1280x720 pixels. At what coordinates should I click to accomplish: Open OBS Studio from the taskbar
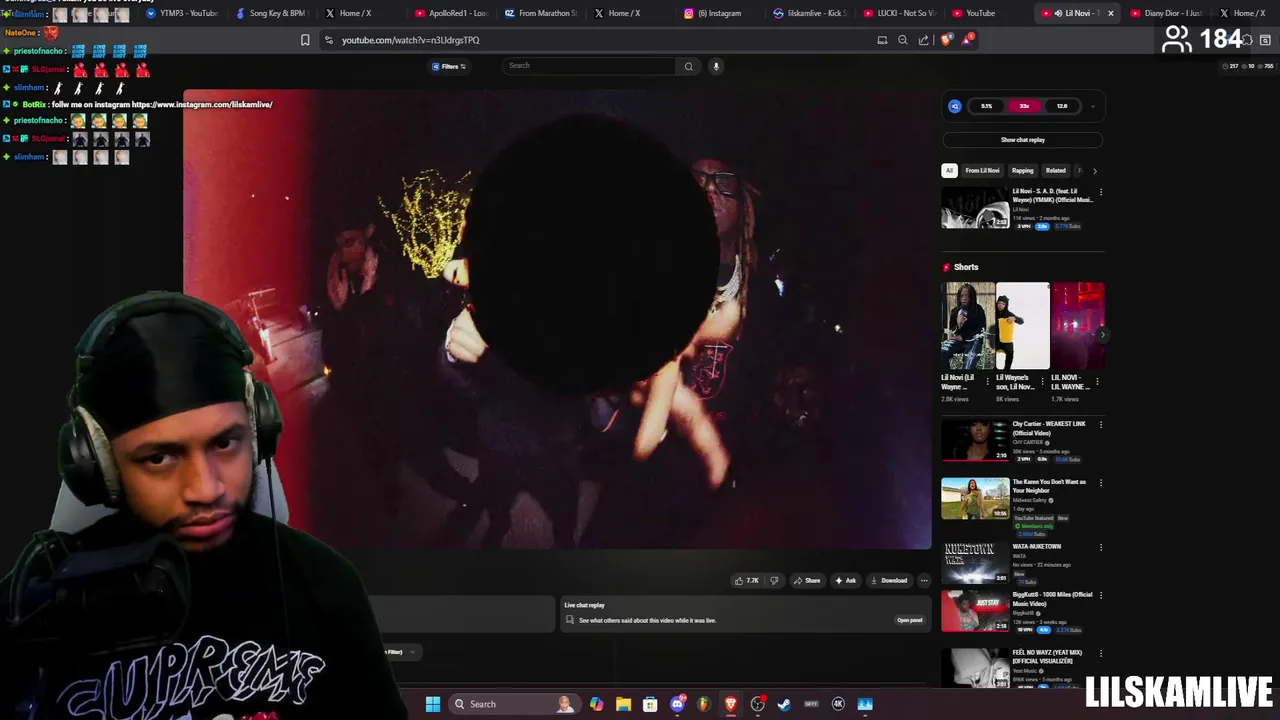point(758,704)
